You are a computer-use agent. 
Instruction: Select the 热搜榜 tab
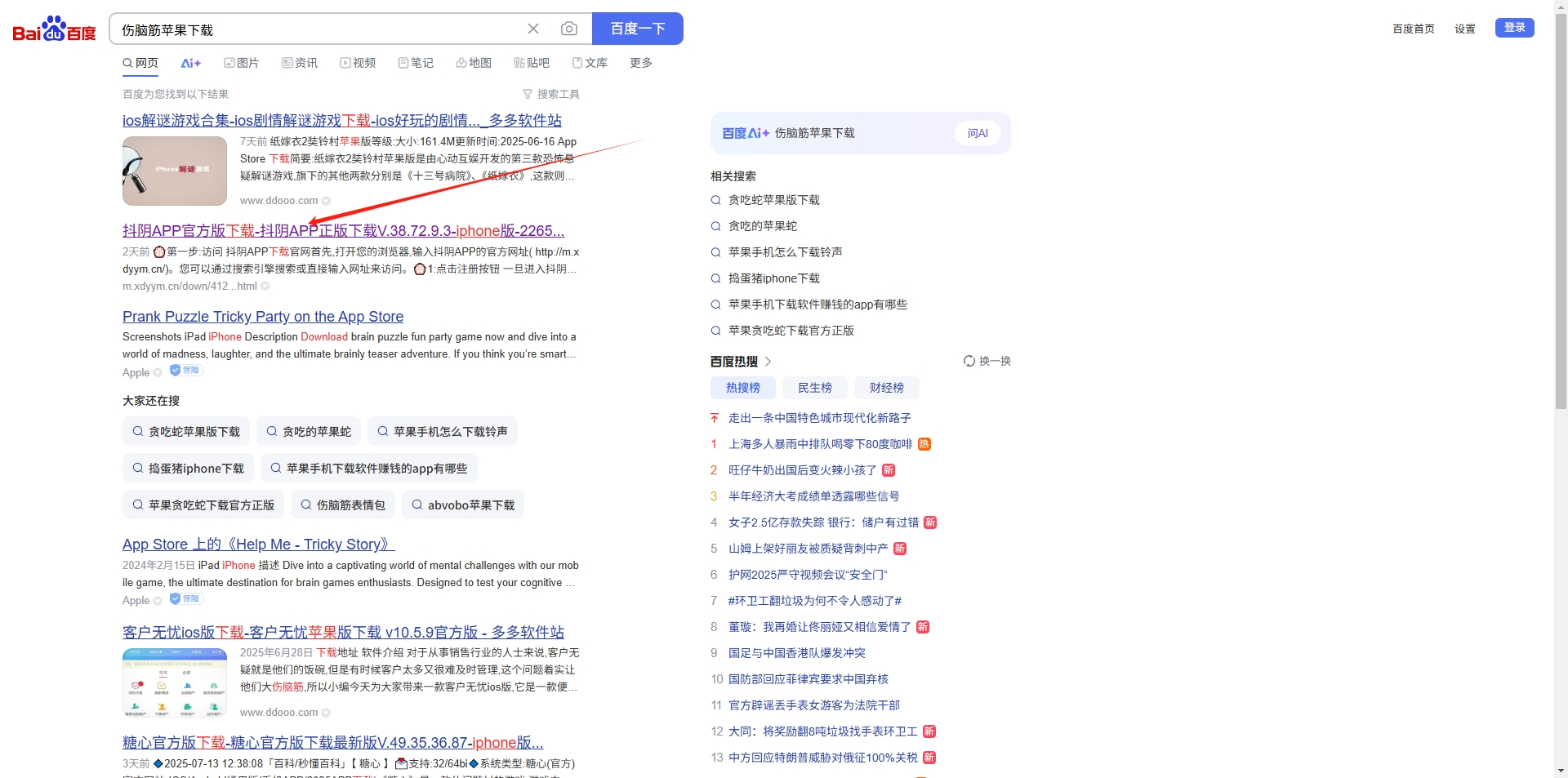(x=743, y=388)
